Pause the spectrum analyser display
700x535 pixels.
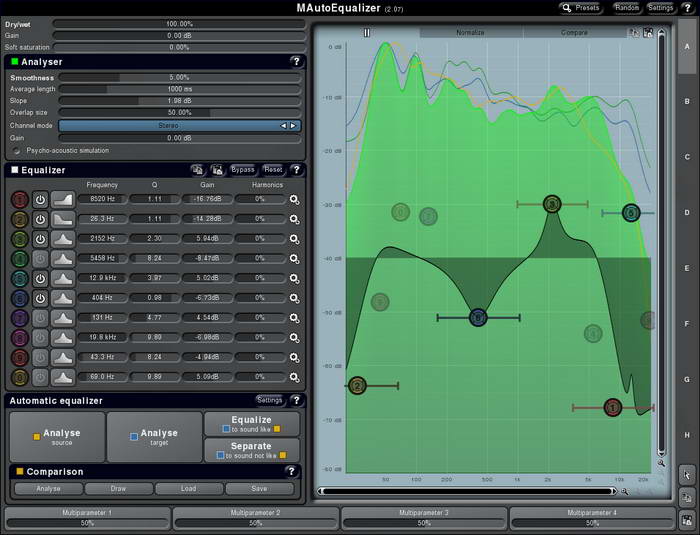[x=366, y=32]
